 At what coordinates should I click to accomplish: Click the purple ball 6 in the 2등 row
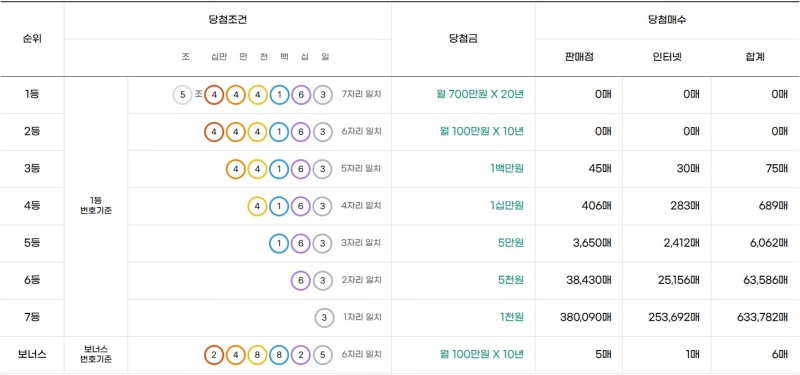[x=301, y=132]
